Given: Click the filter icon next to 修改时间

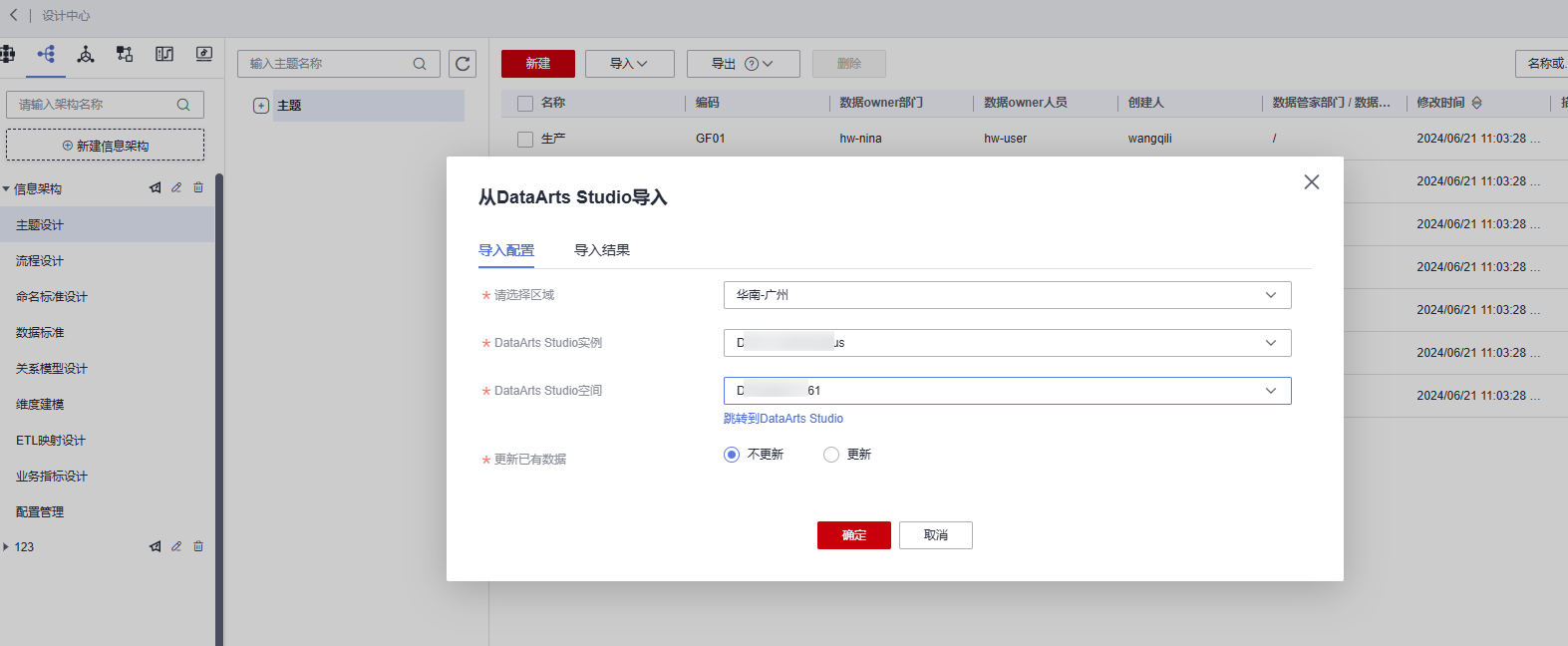Looking at the screenshot, I should click(1477, 103).
